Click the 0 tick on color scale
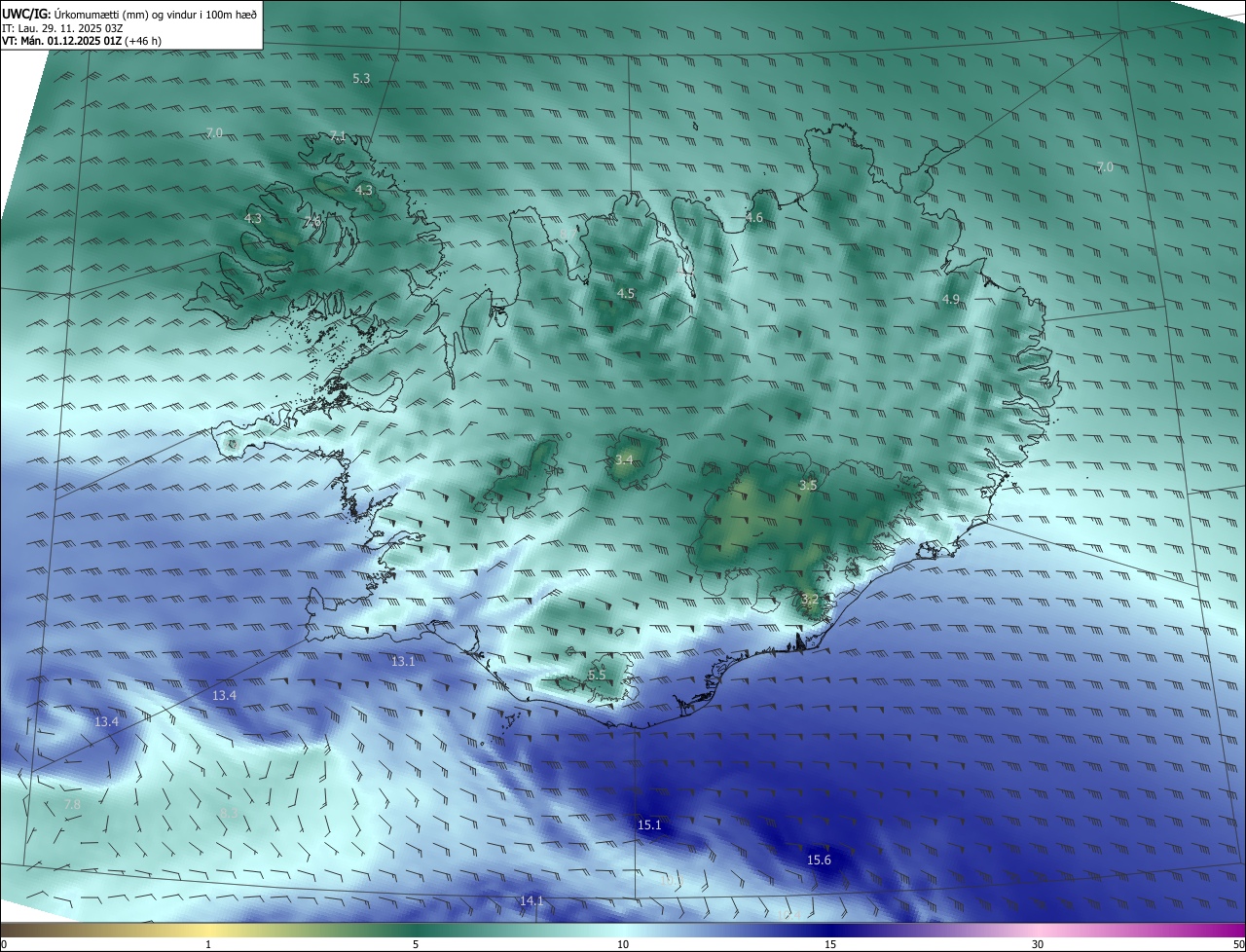 click(4, 945)
